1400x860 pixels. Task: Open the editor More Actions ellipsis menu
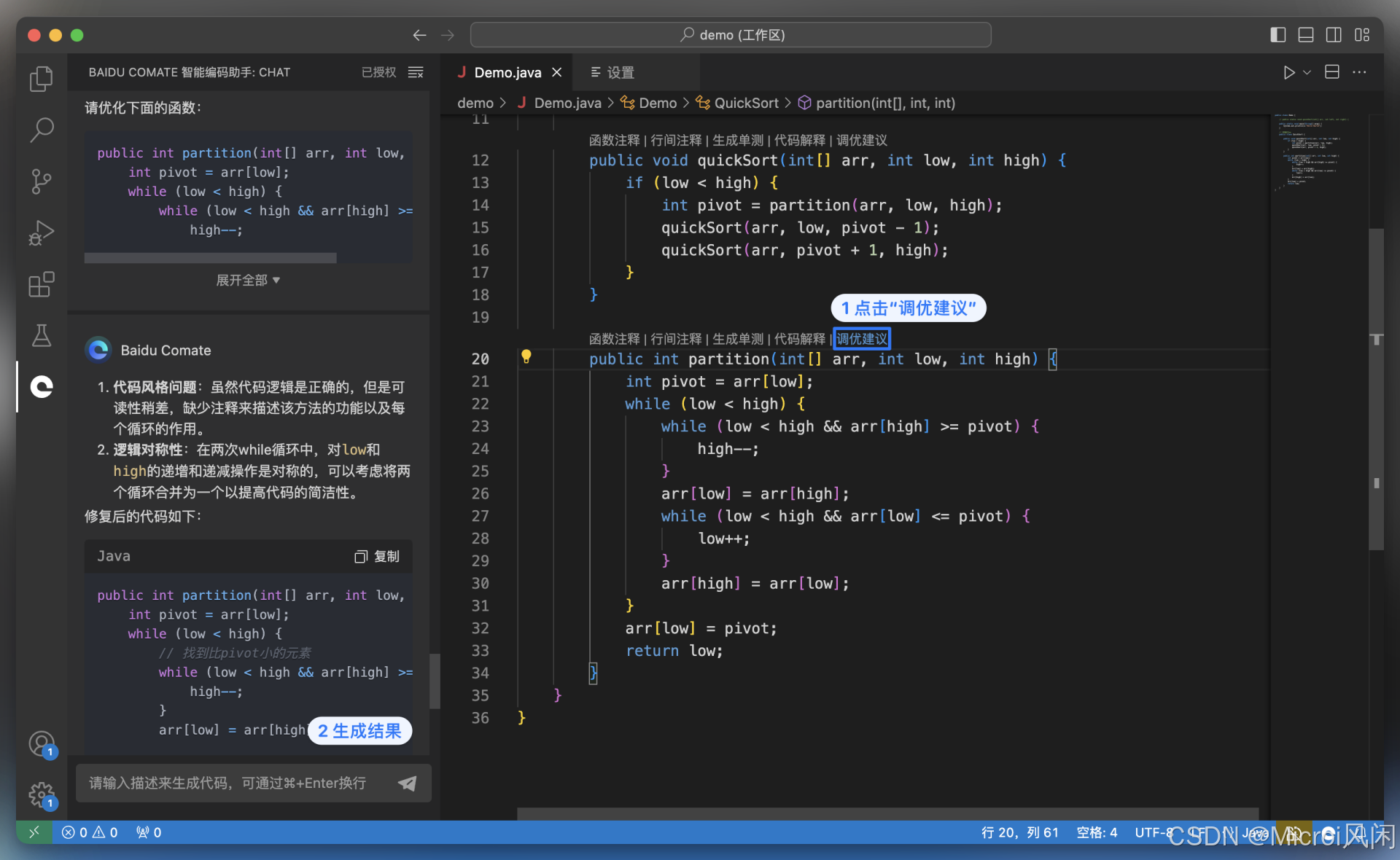(1359, 72)
